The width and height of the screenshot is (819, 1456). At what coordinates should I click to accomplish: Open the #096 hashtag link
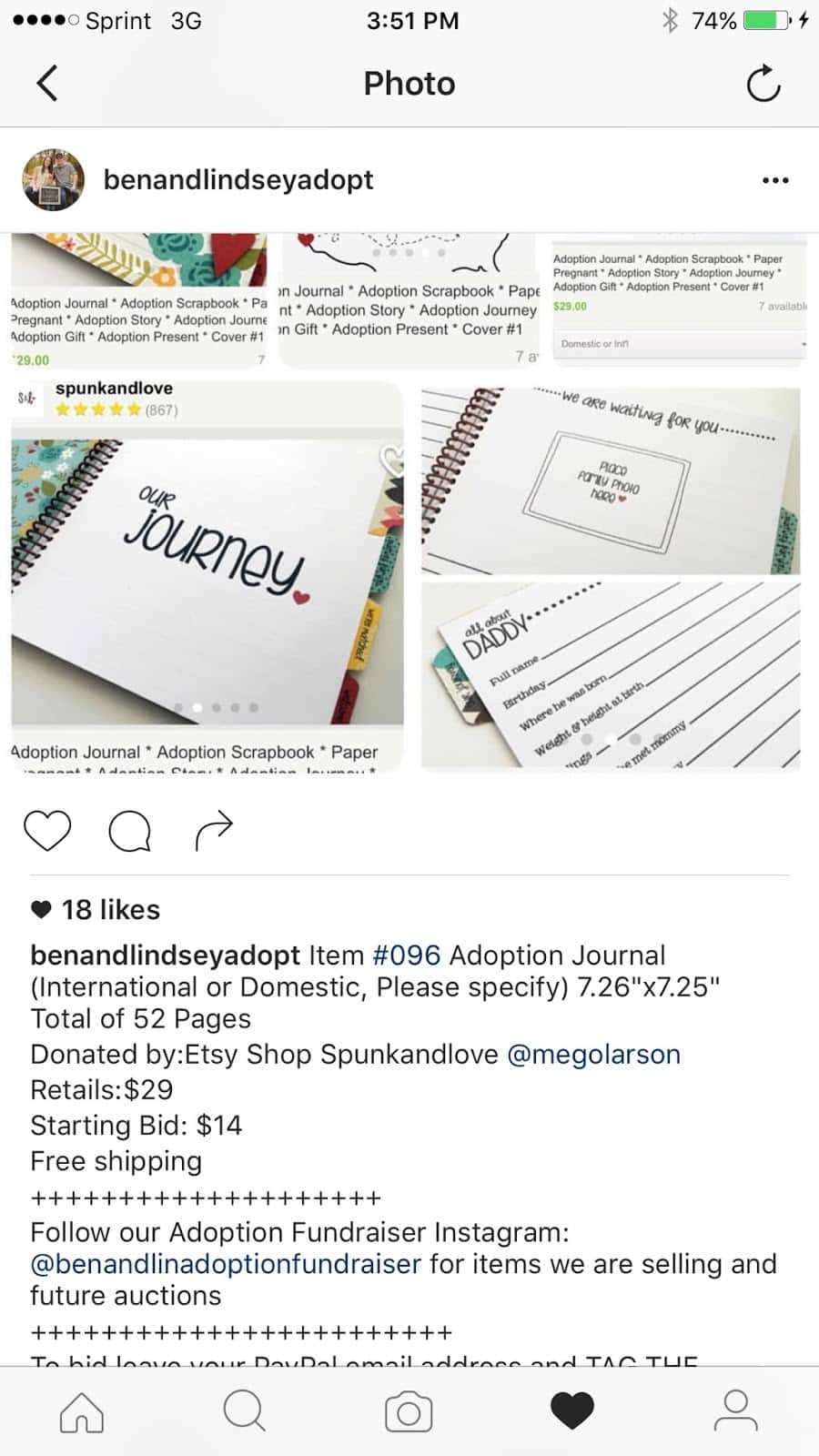pyautogui.click(x=407, y=955)
